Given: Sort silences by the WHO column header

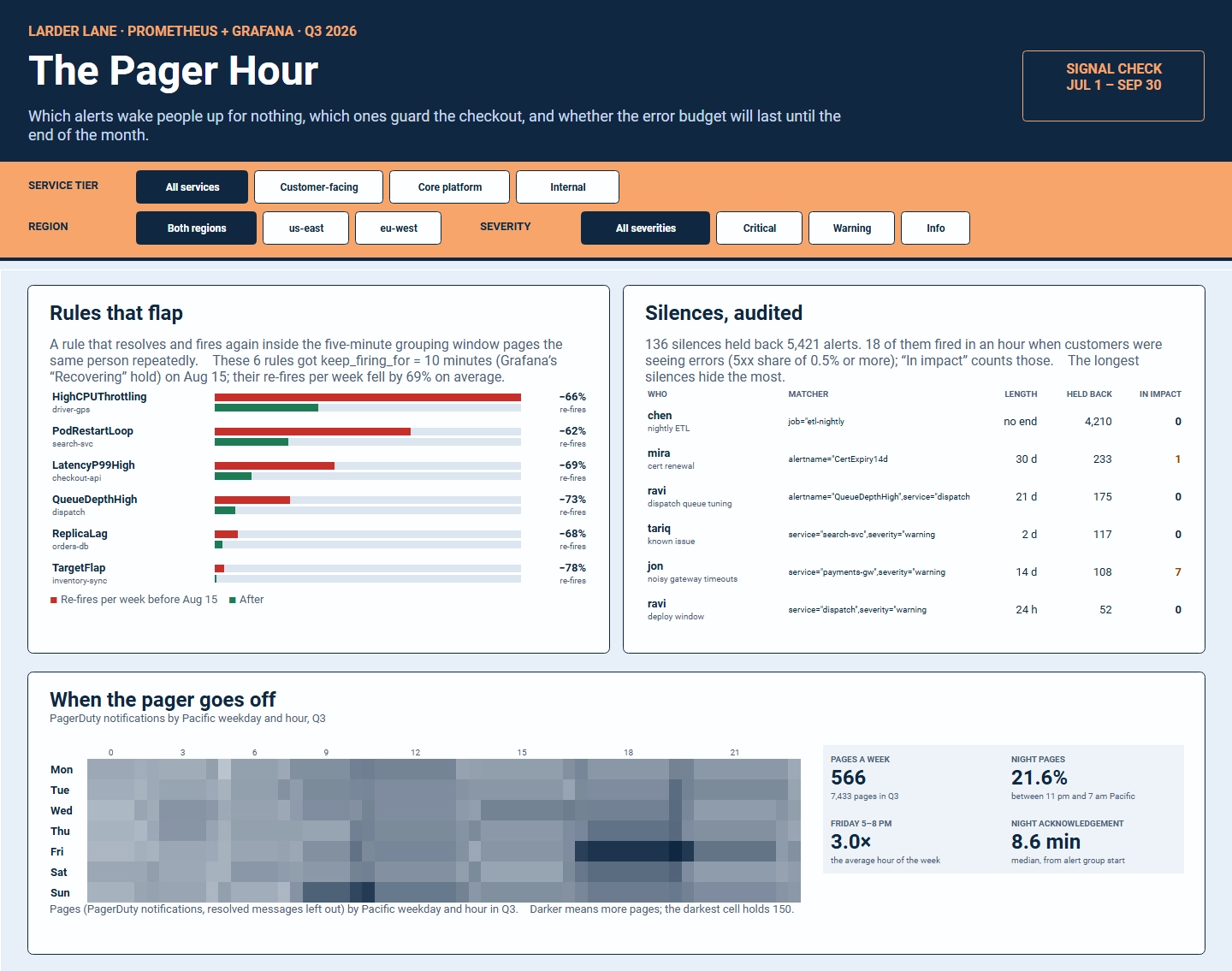Looking at the screenshot, I should (x=657, y=394).
